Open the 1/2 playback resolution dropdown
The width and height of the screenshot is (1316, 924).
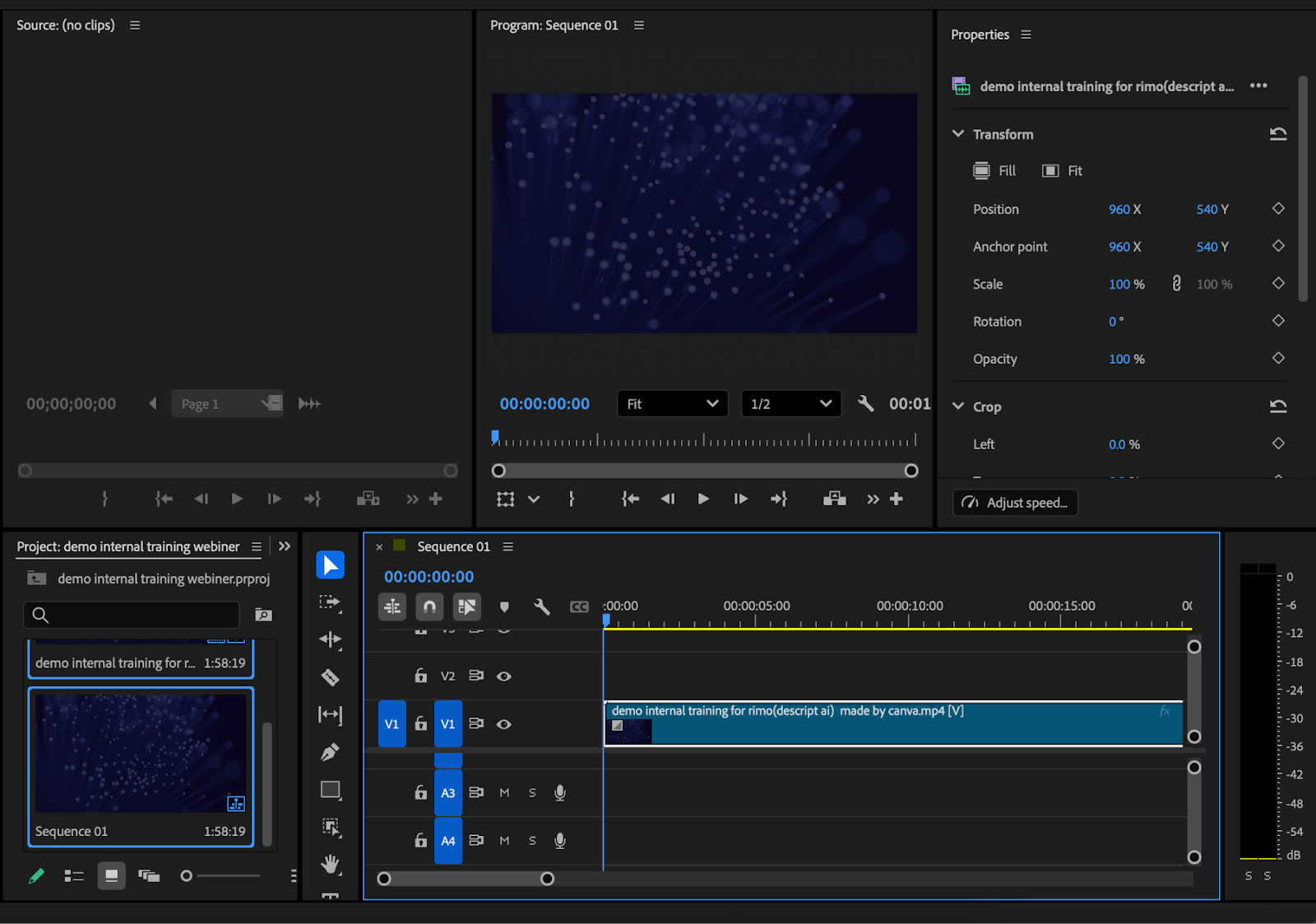pyautogui.click(x=790, y=404)
